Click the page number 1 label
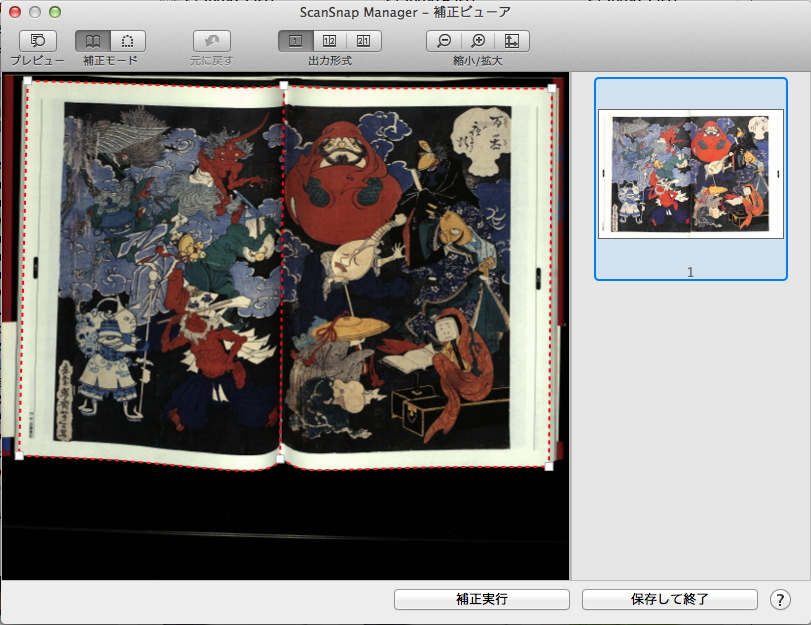The width and height of the screenshot is (811, 625). (x=690, y=272)
